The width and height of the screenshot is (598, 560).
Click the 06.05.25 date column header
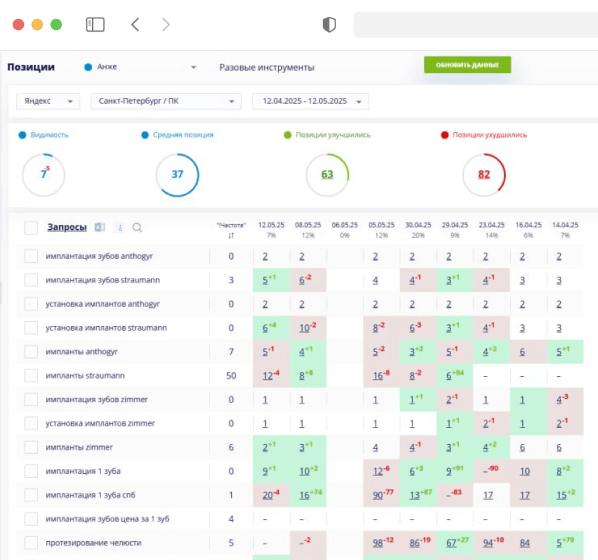click(x=345, y=225)
